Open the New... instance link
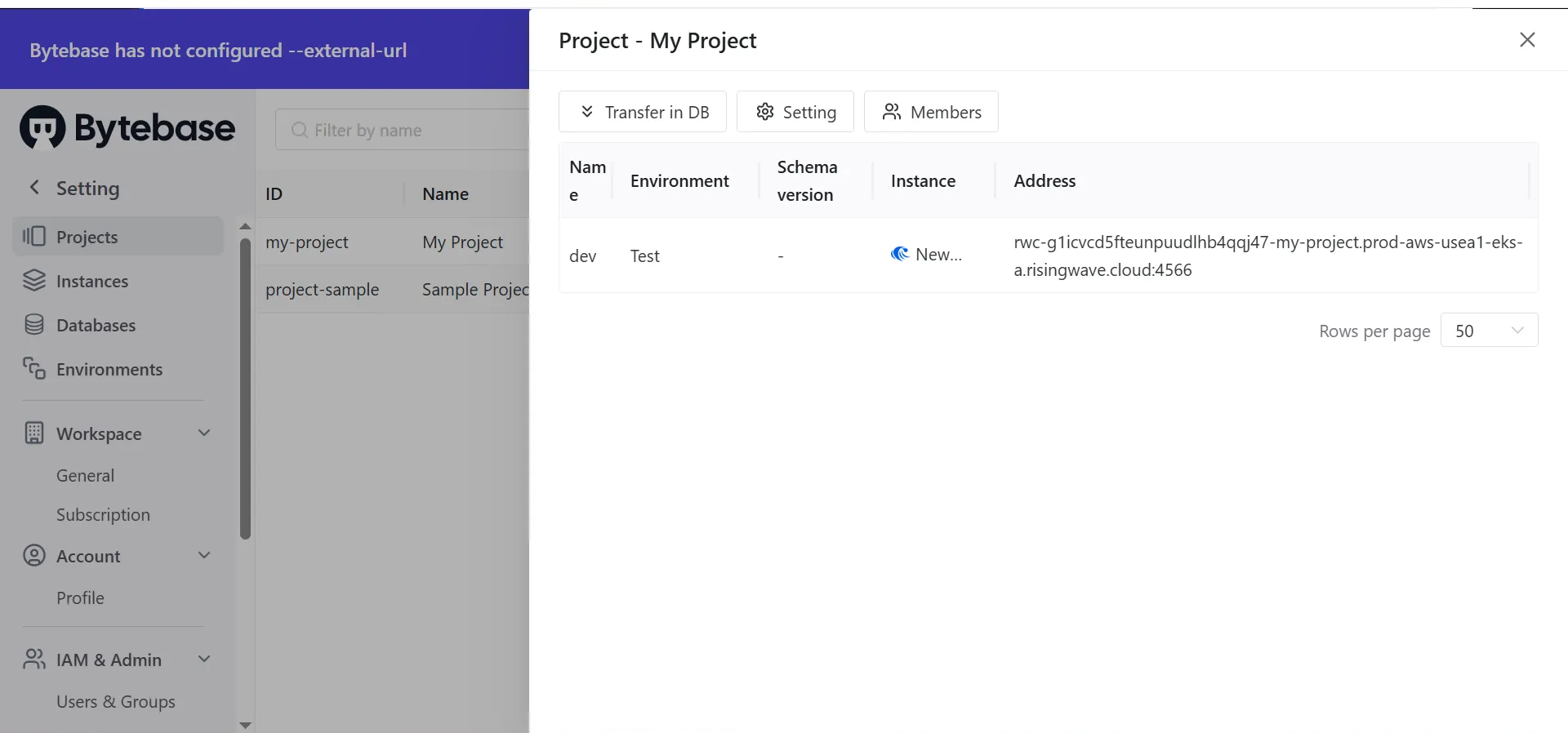 tap(938, 255)
